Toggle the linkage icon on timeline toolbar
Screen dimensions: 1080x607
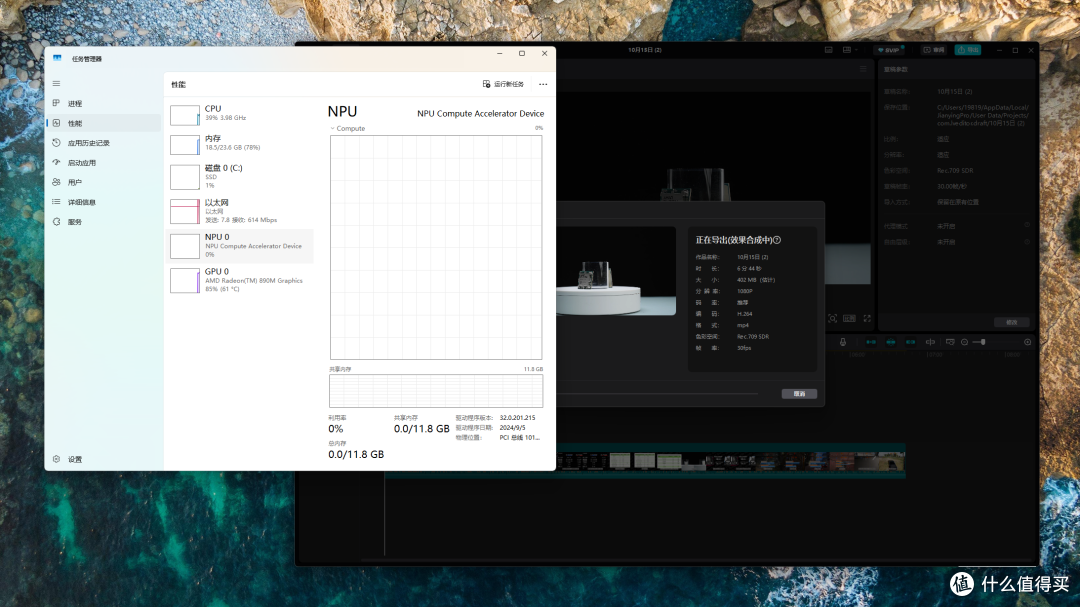911,342
